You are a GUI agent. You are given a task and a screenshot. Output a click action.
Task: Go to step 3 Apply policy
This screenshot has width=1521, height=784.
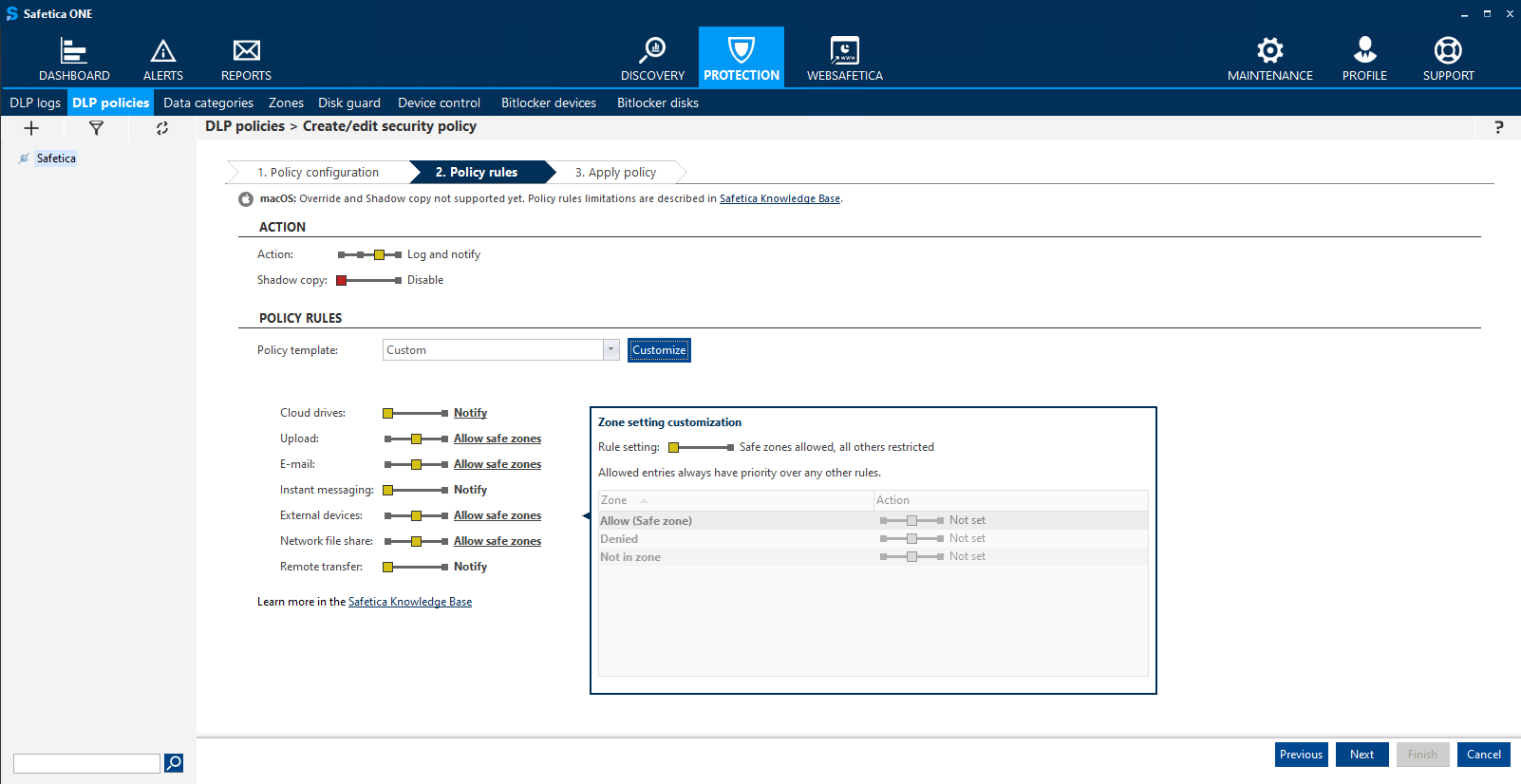615,172
